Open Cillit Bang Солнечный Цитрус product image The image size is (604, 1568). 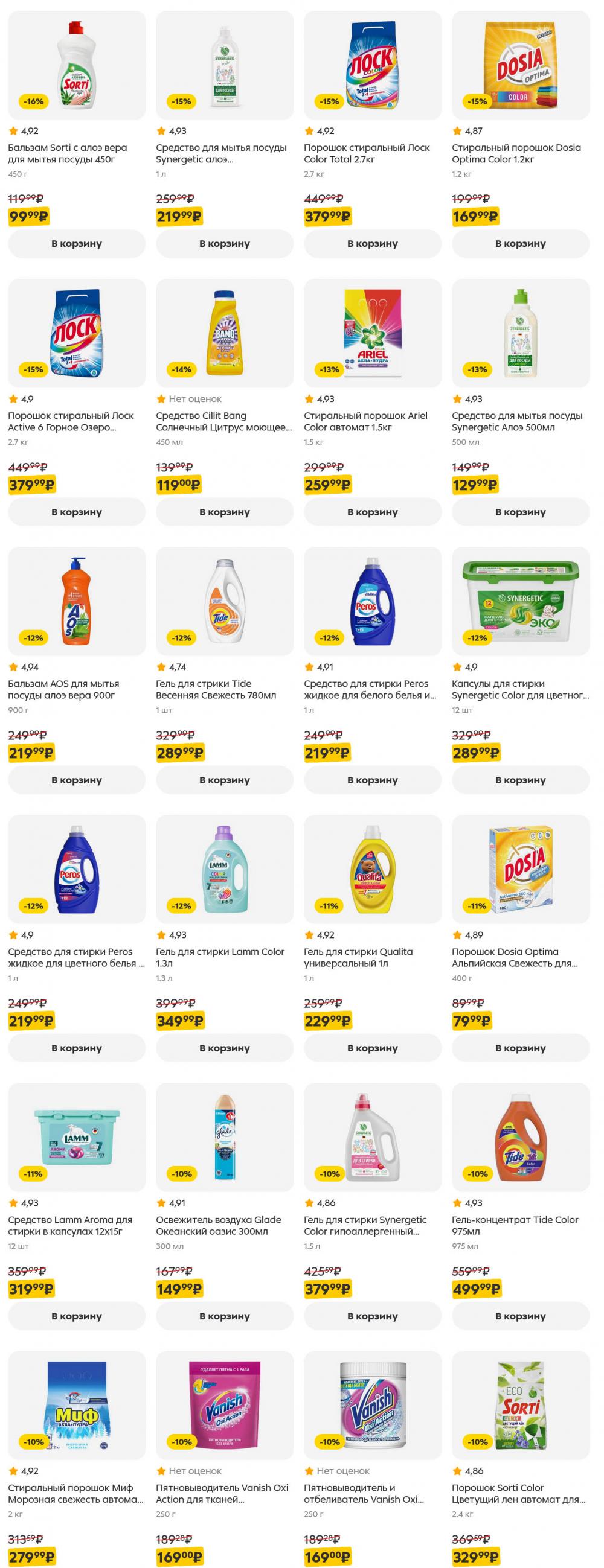pyautogui.click(x=225, y=333)
